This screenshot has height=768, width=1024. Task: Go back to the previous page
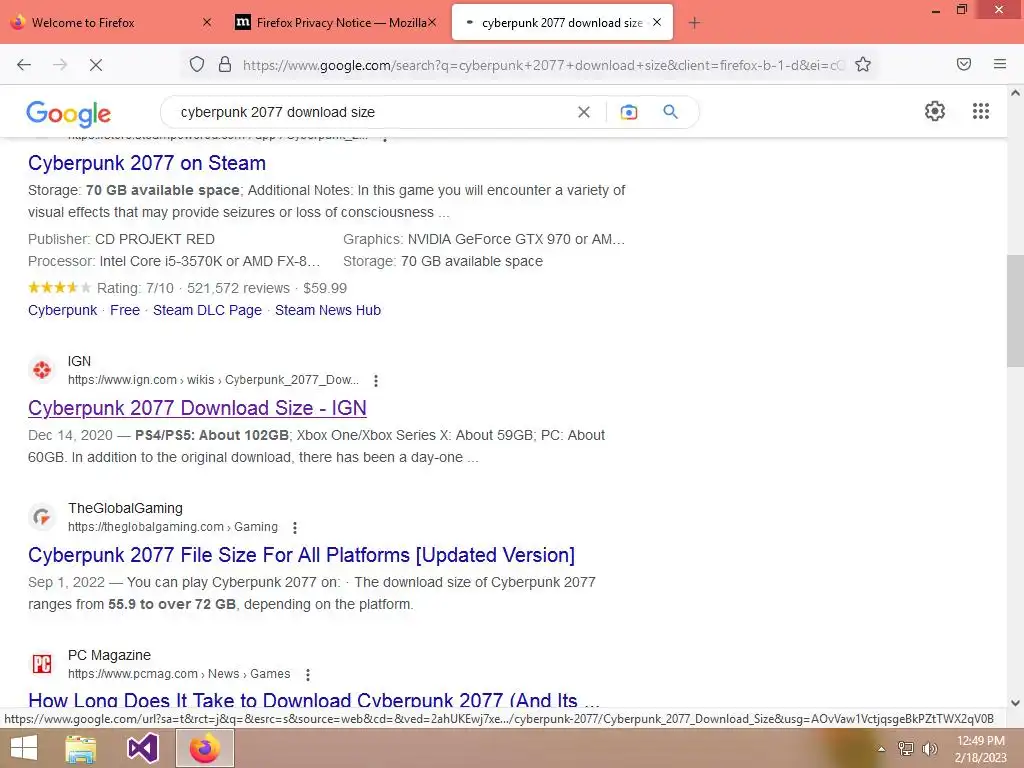(x=24, y=65)
